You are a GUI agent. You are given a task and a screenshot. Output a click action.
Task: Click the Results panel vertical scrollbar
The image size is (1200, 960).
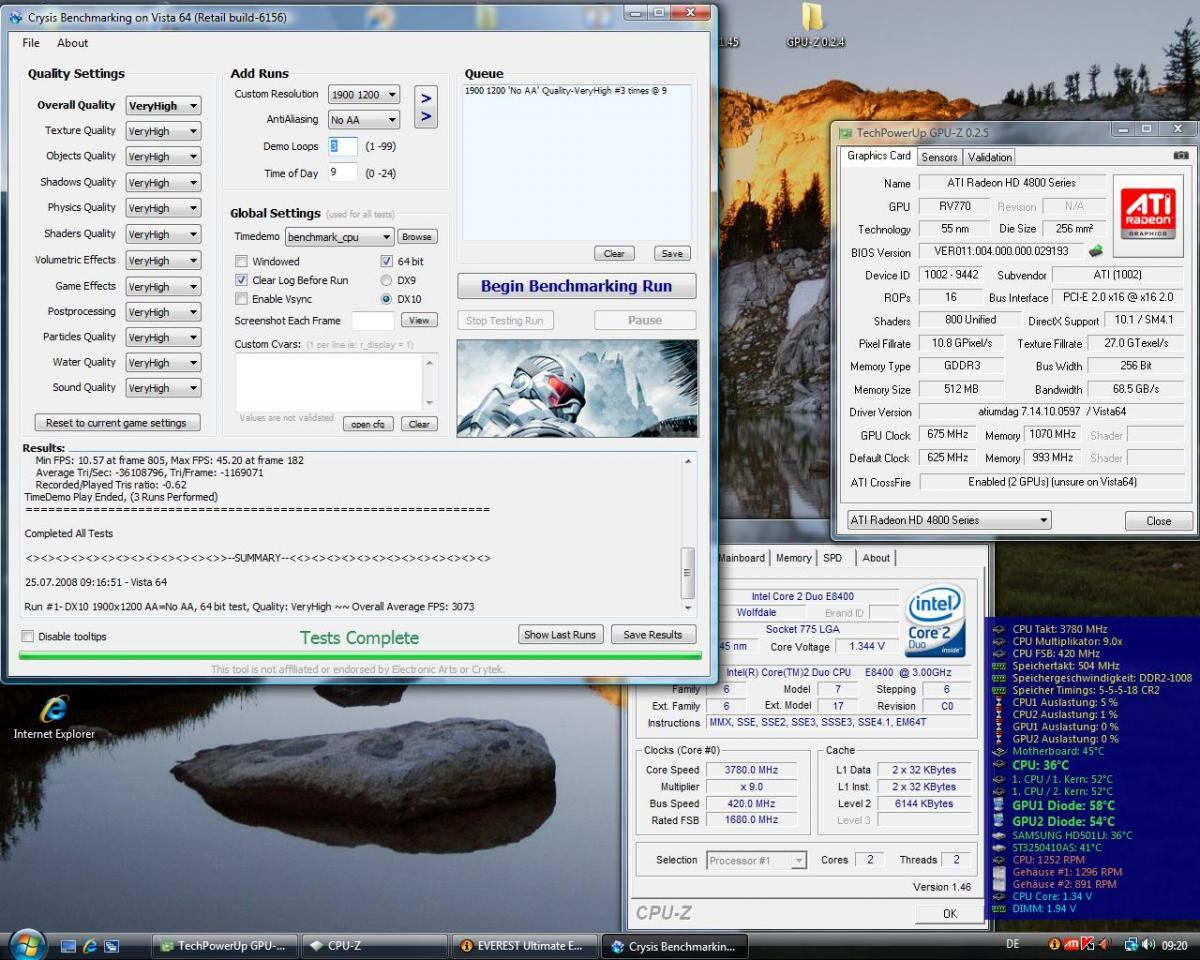687,533
